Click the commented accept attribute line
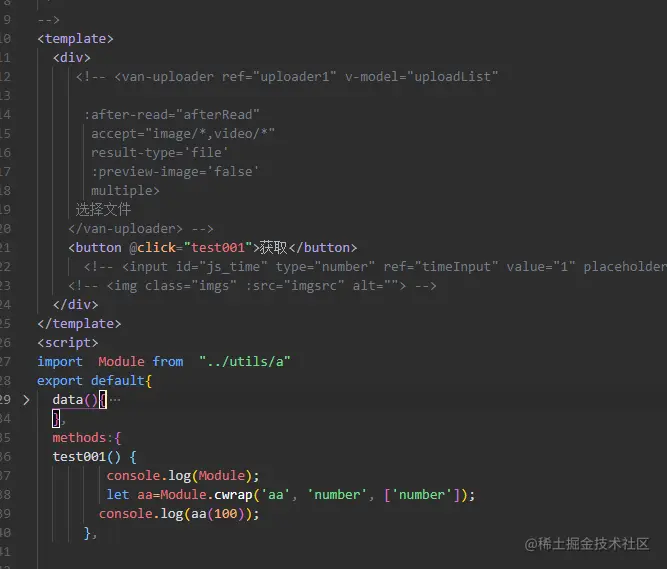 [183, 134]
